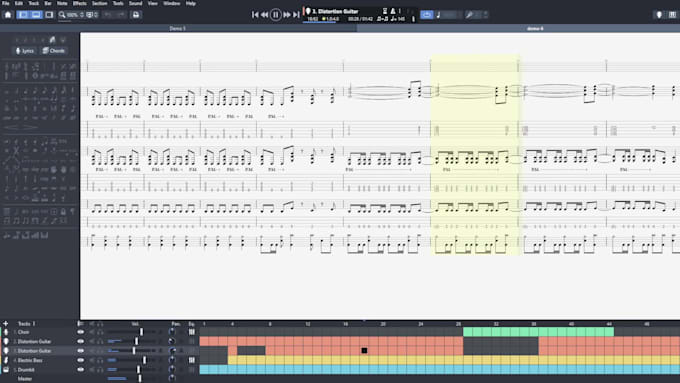The image size is (680, 383).
Task: Click the Drumkit pan knob
Action: (172, 370)
